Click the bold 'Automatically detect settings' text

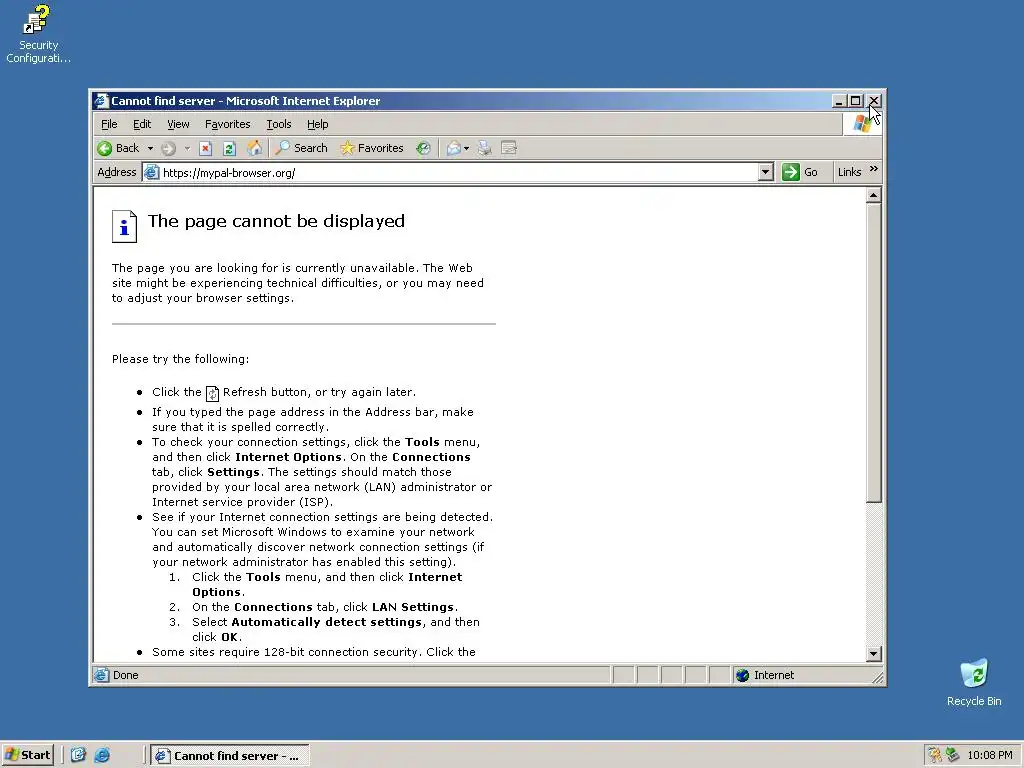[x=327, y=622]
